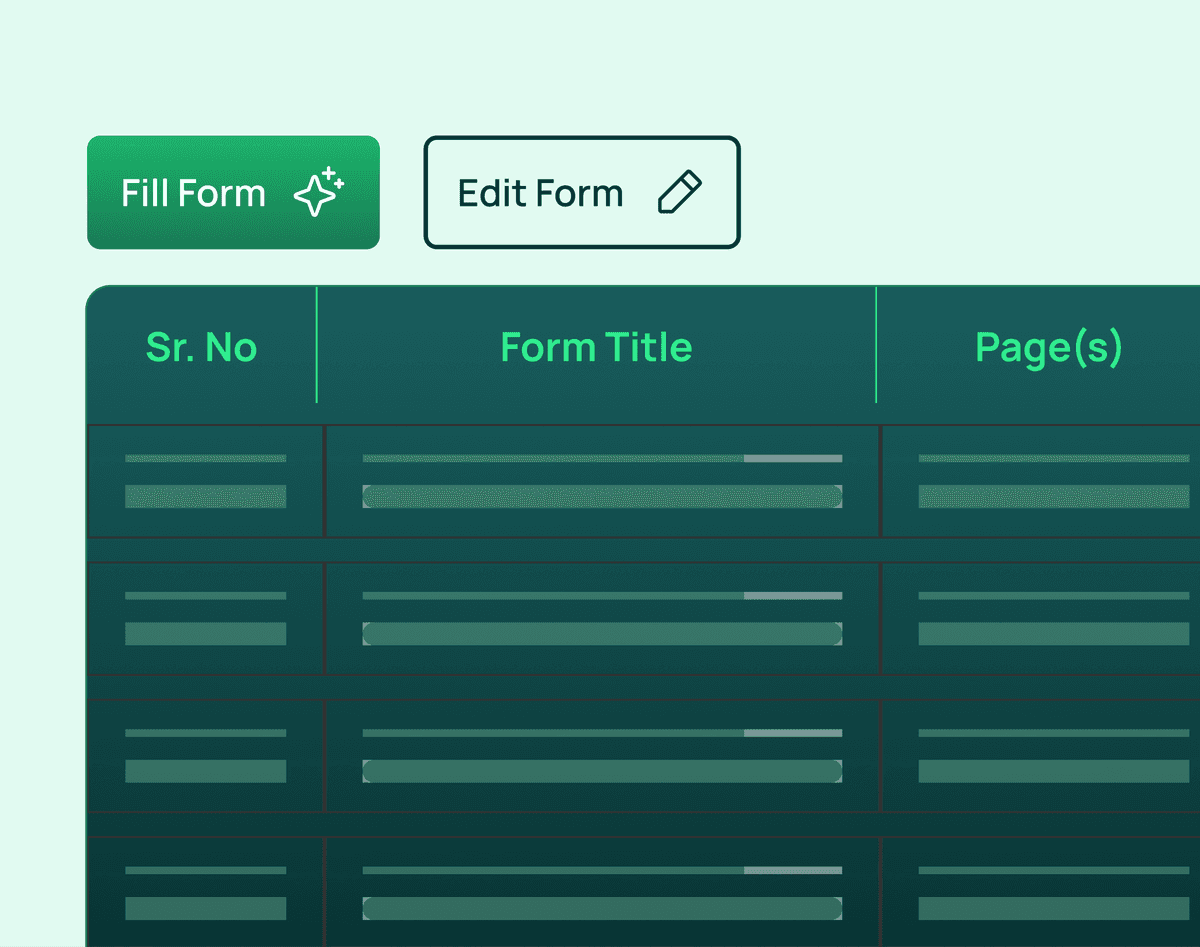Click the first row Sr. No cell
The image size is (1200, 947).
click(x=206, y=481)
